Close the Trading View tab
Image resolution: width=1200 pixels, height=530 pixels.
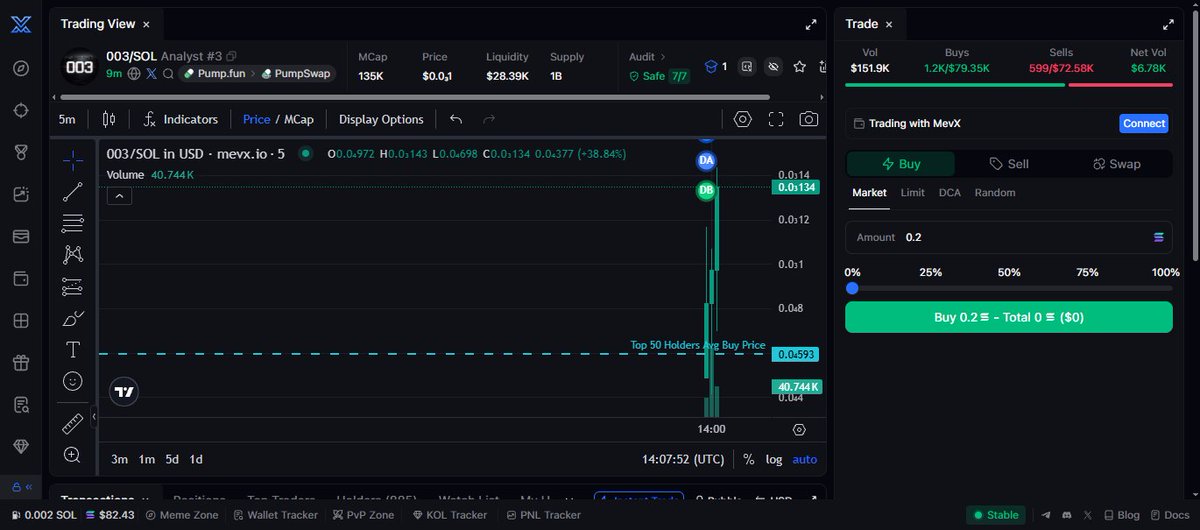click(x=146, y=24)
